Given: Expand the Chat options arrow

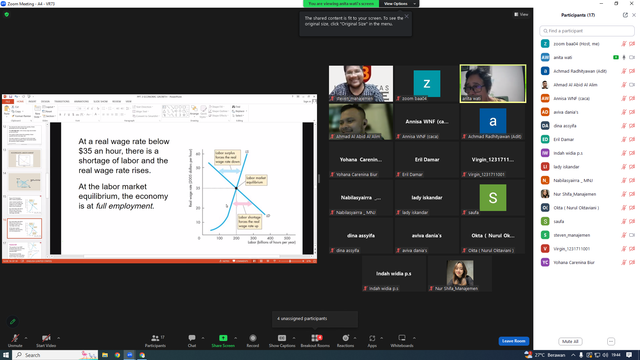Looking at the screenshot, I should tap(203, 338).
